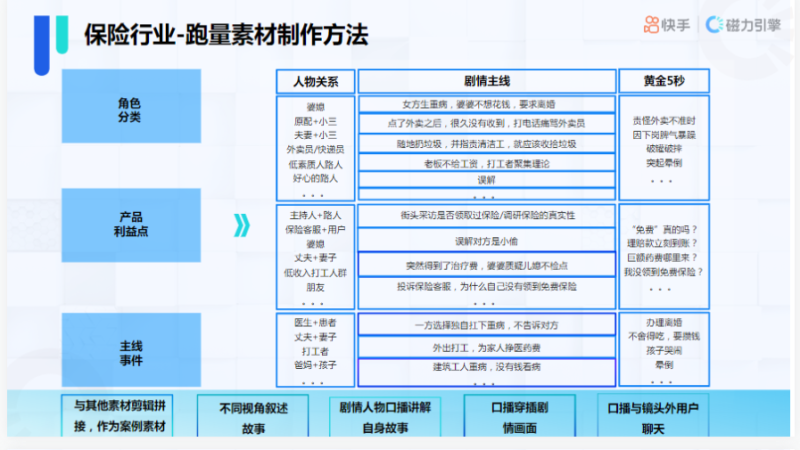Click the 与其他素材剪辑拼接，作为案例素材 box
The width and height of the screenshot is (800, 450).
click(117, 415)
